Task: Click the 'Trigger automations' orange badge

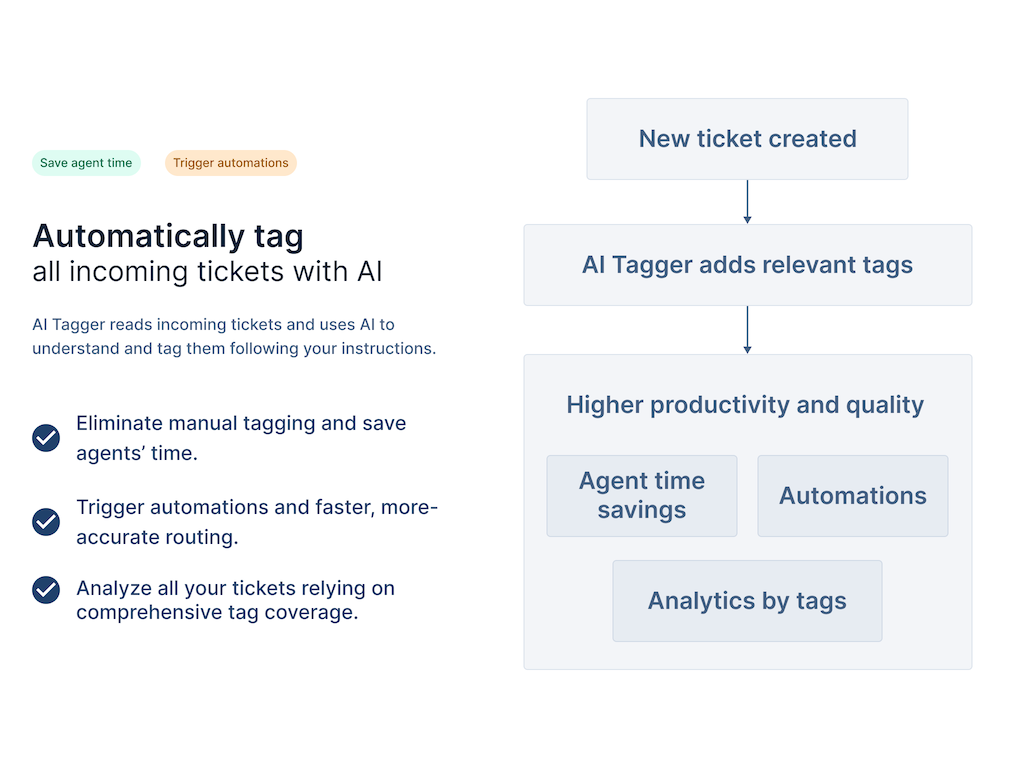Action: pos(230,163)
